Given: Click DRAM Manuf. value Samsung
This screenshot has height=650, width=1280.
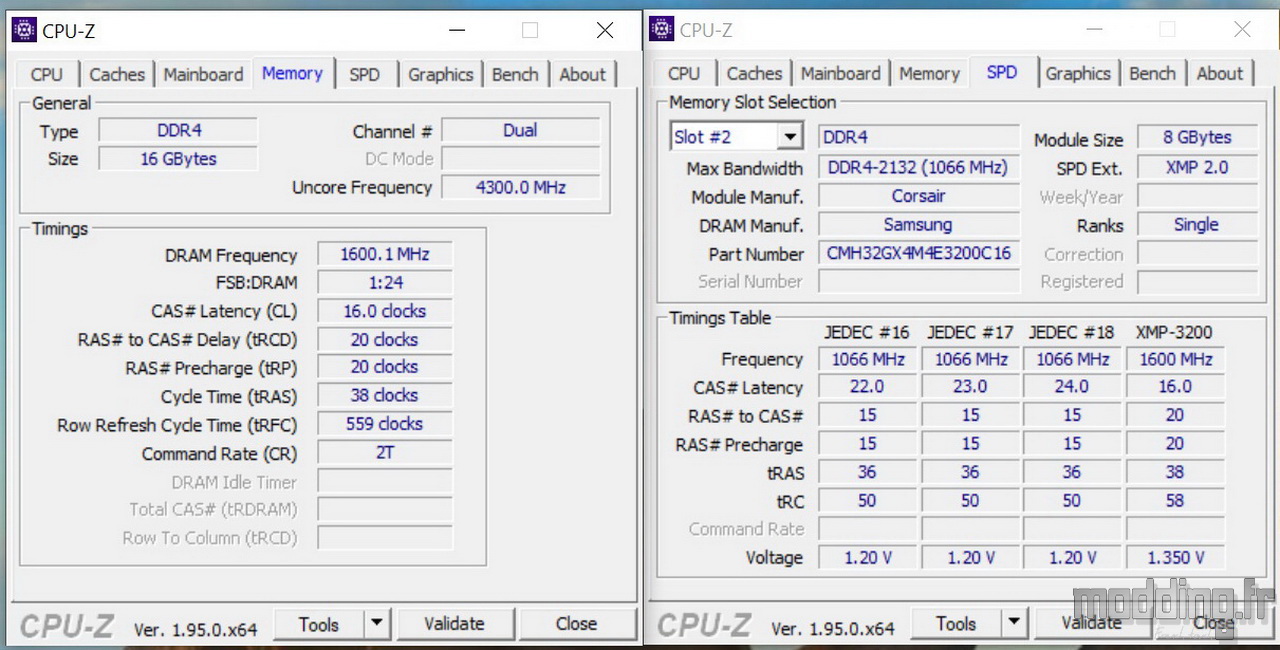Looking at the screenshot, I should (919, 225).
